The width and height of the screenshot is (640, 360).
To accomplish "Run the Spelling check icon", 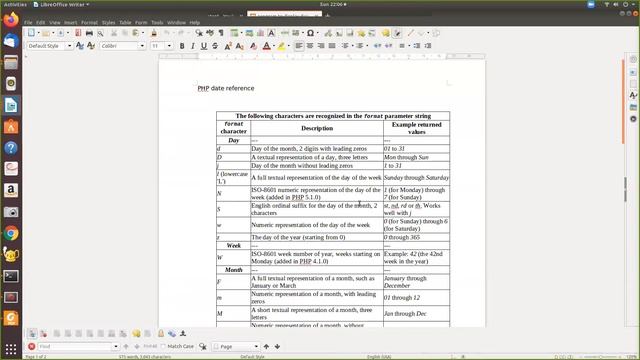I will 210,33.
